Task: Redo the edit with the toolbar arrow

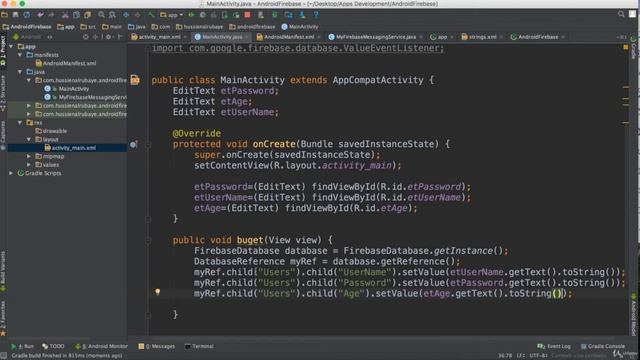Action: tap(51, 15)
